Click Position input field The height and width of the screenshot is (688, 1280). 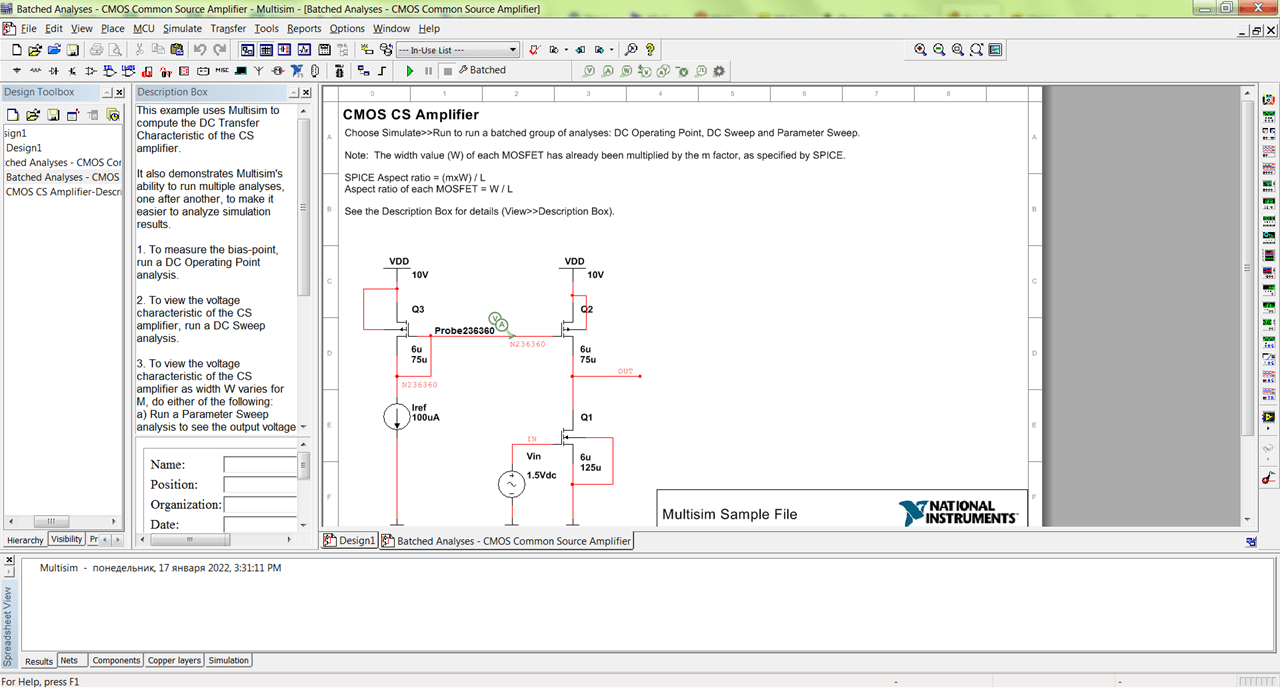tap(260, 485)
